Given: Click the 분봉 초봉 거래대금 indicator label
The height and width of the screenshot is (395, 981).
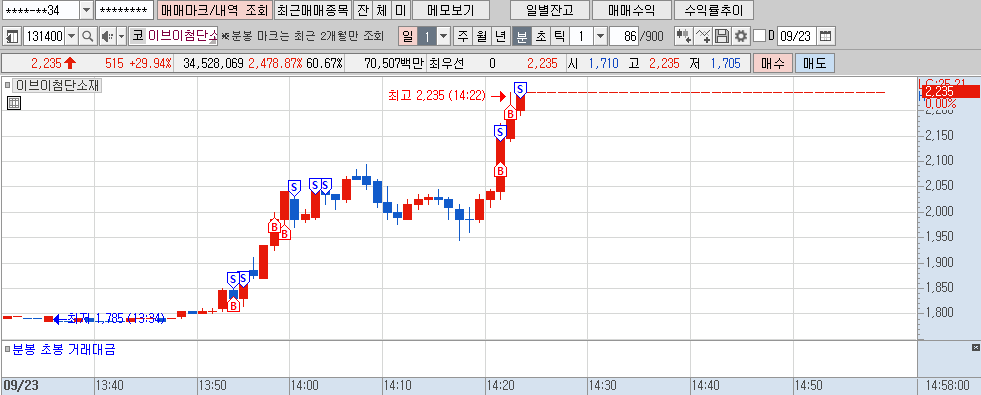Looking at the screenshot, I should tap(64, 350).
